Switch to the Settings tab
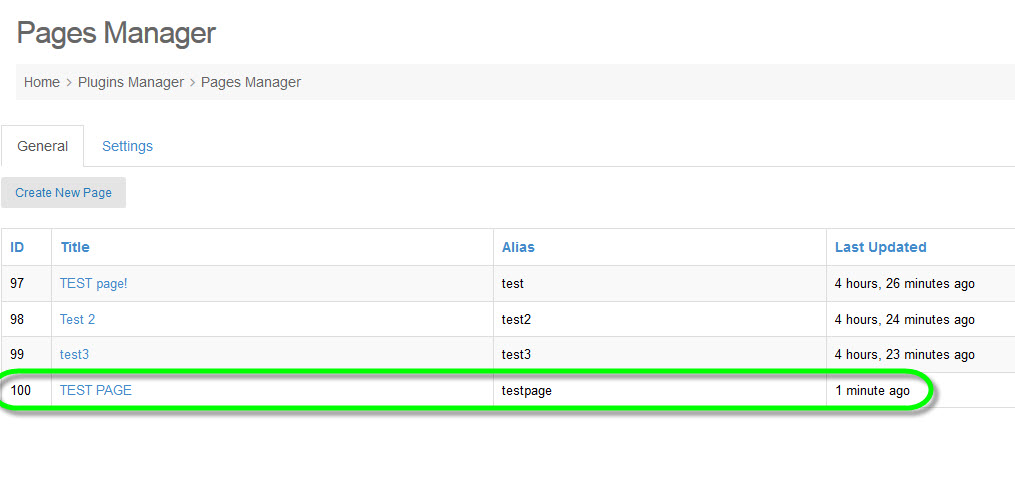Viewport: 1015px width, 481px height. pyautogui.click(x=127, y=146)
